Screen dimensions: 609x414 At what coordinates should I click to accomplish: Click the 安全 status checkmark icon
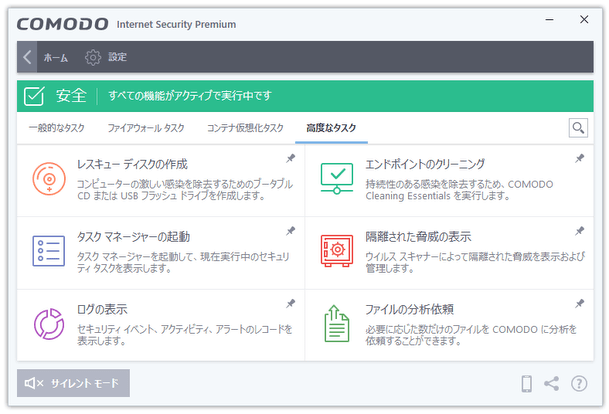(34, 96)
